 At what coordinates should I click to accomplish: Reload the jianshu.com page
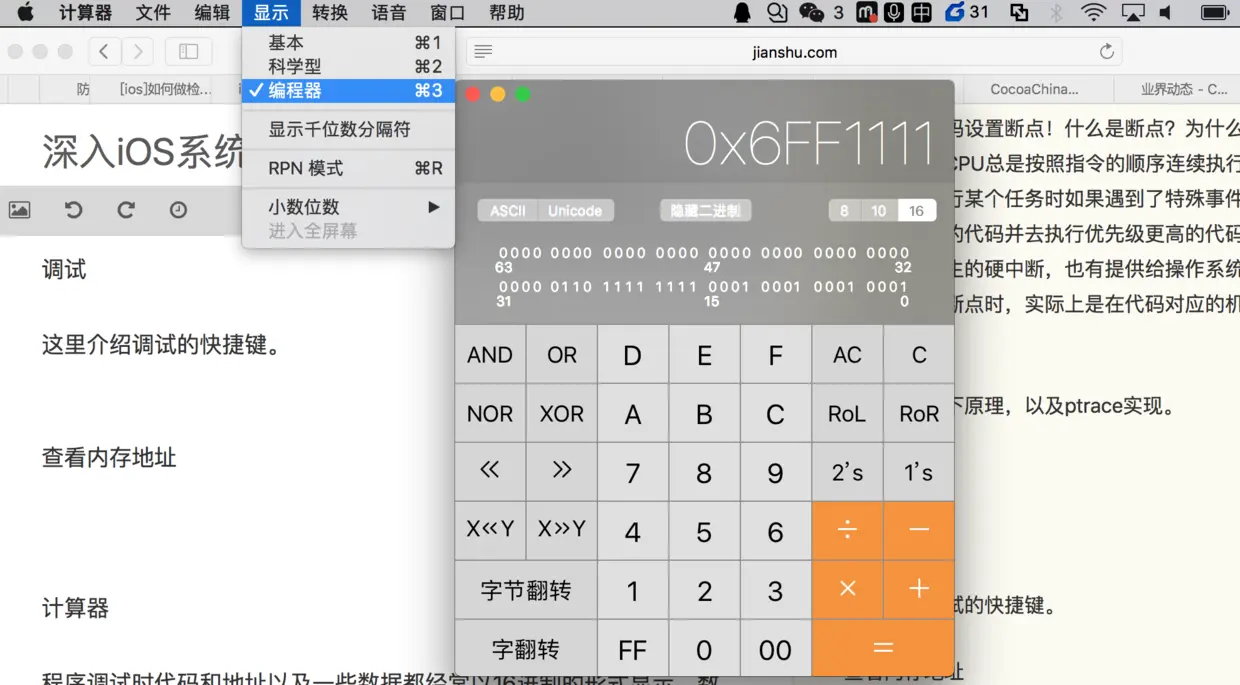1106,52
